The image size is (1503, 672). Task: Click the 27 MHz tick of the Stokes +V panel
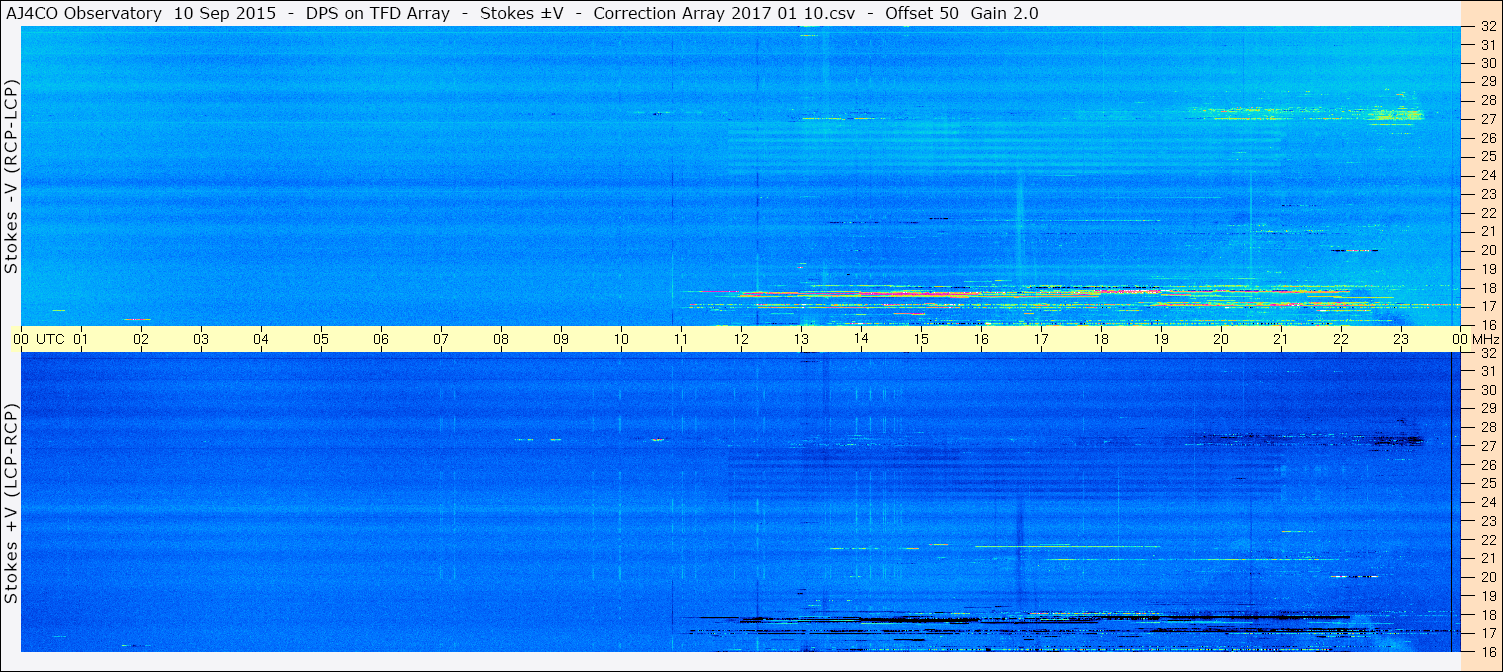1487,446
